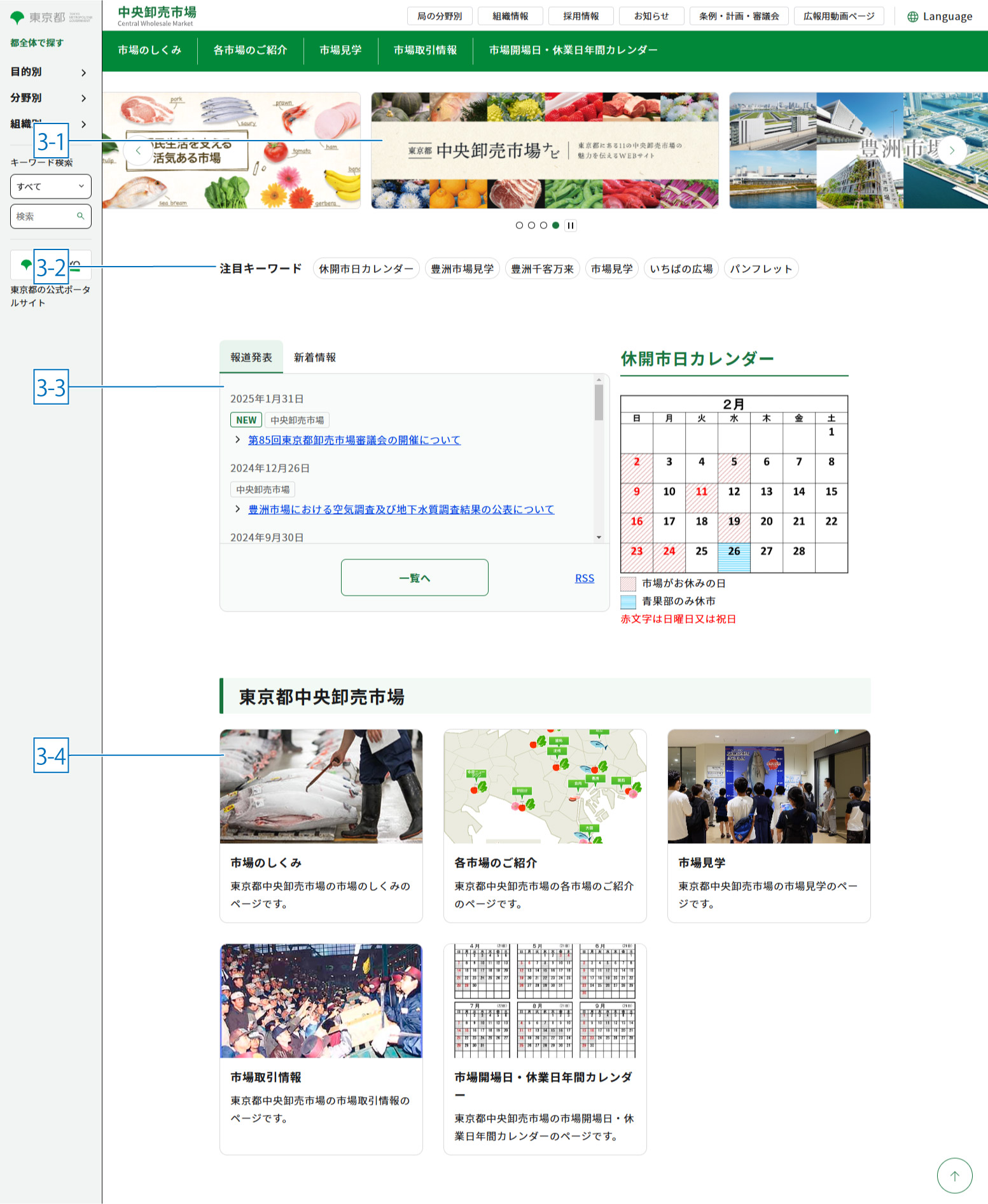Image resolution: width=988 pixels, height=1204 pixels.
Task: Open 市場開場日・休業日年間カレンダー nav item
Action: pos(573,50)
